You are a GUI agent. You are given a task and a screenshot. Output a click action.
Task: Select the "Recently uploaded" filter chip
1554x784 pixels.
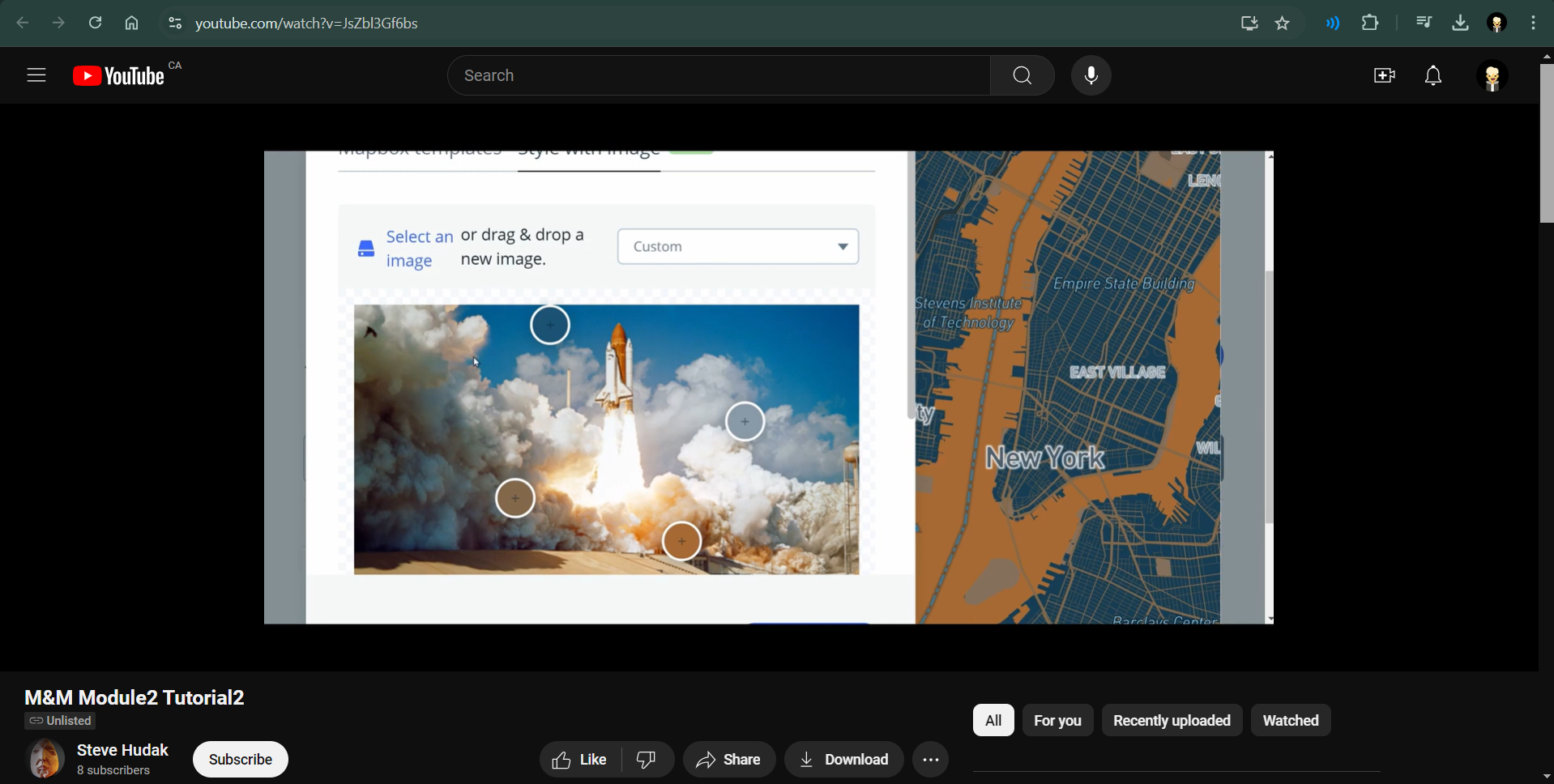1171,721
